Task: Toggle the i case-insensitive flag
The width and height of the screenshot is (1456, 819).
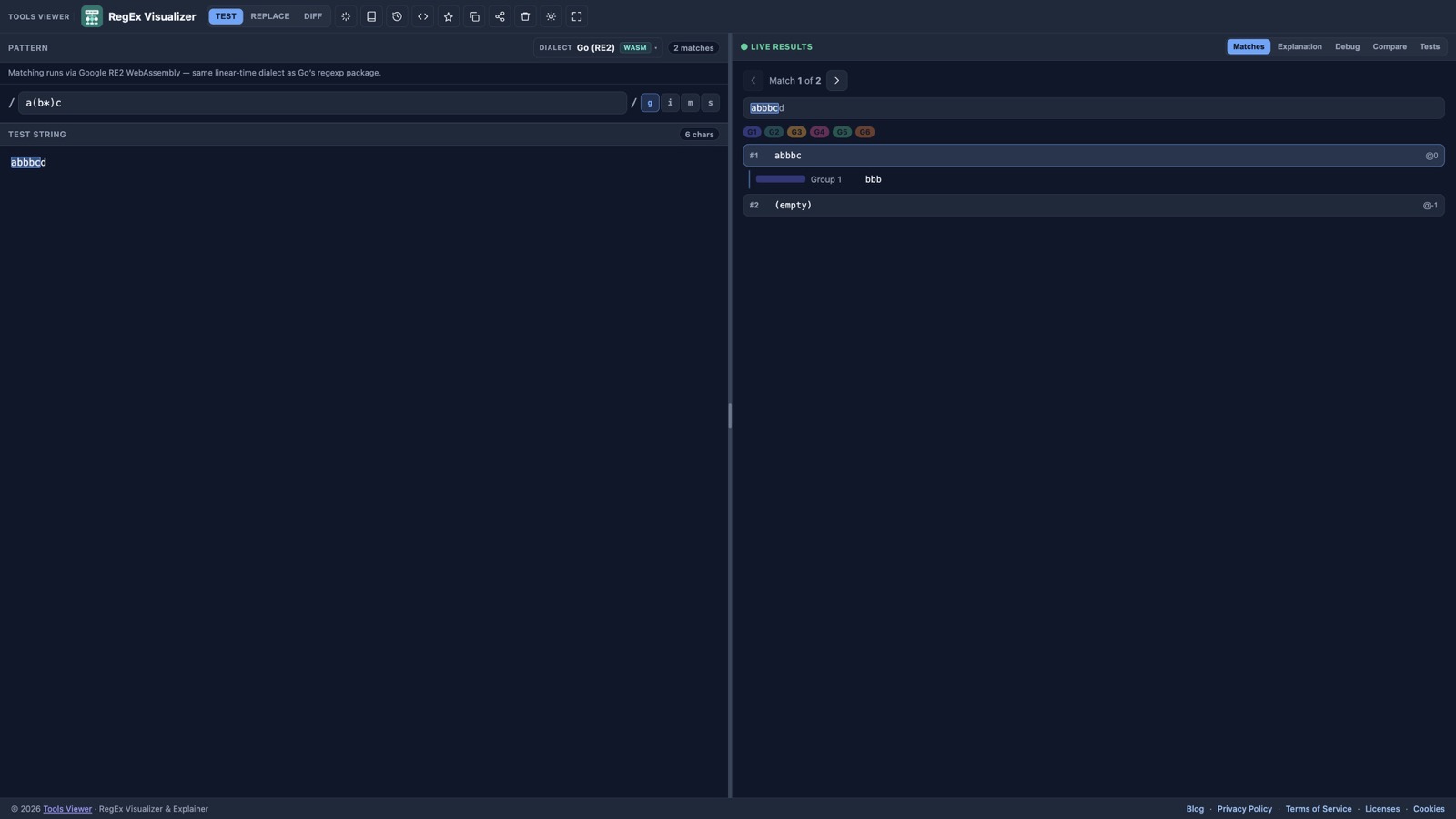Action: [670, 103]
